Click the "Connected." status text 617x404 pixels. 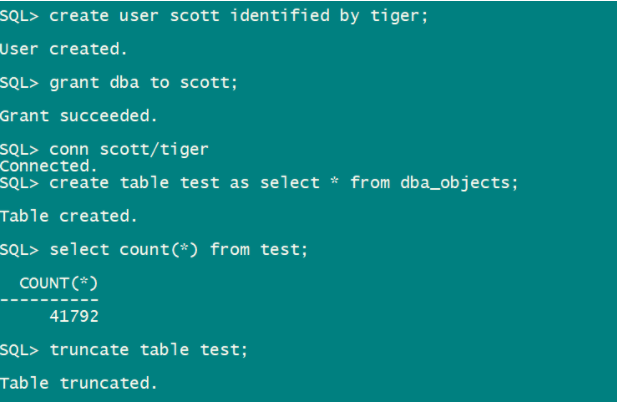[49, 165]
